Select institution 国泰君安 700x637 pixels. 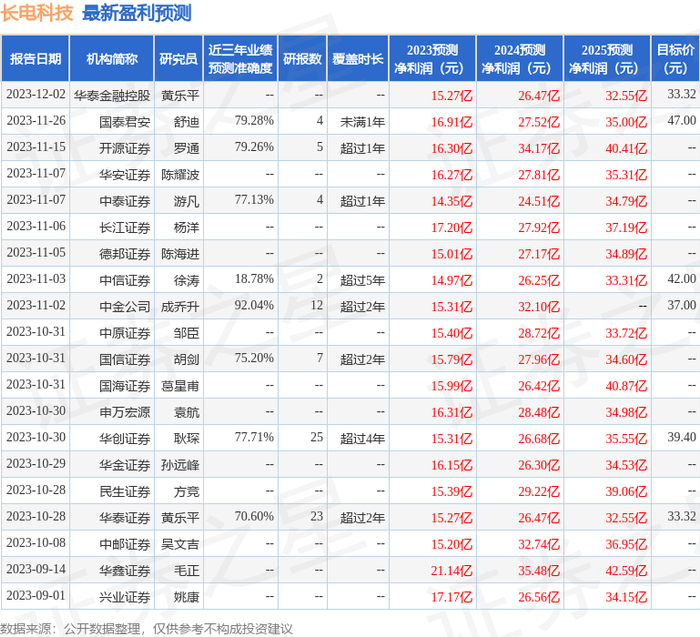click(x=125, y=122)
